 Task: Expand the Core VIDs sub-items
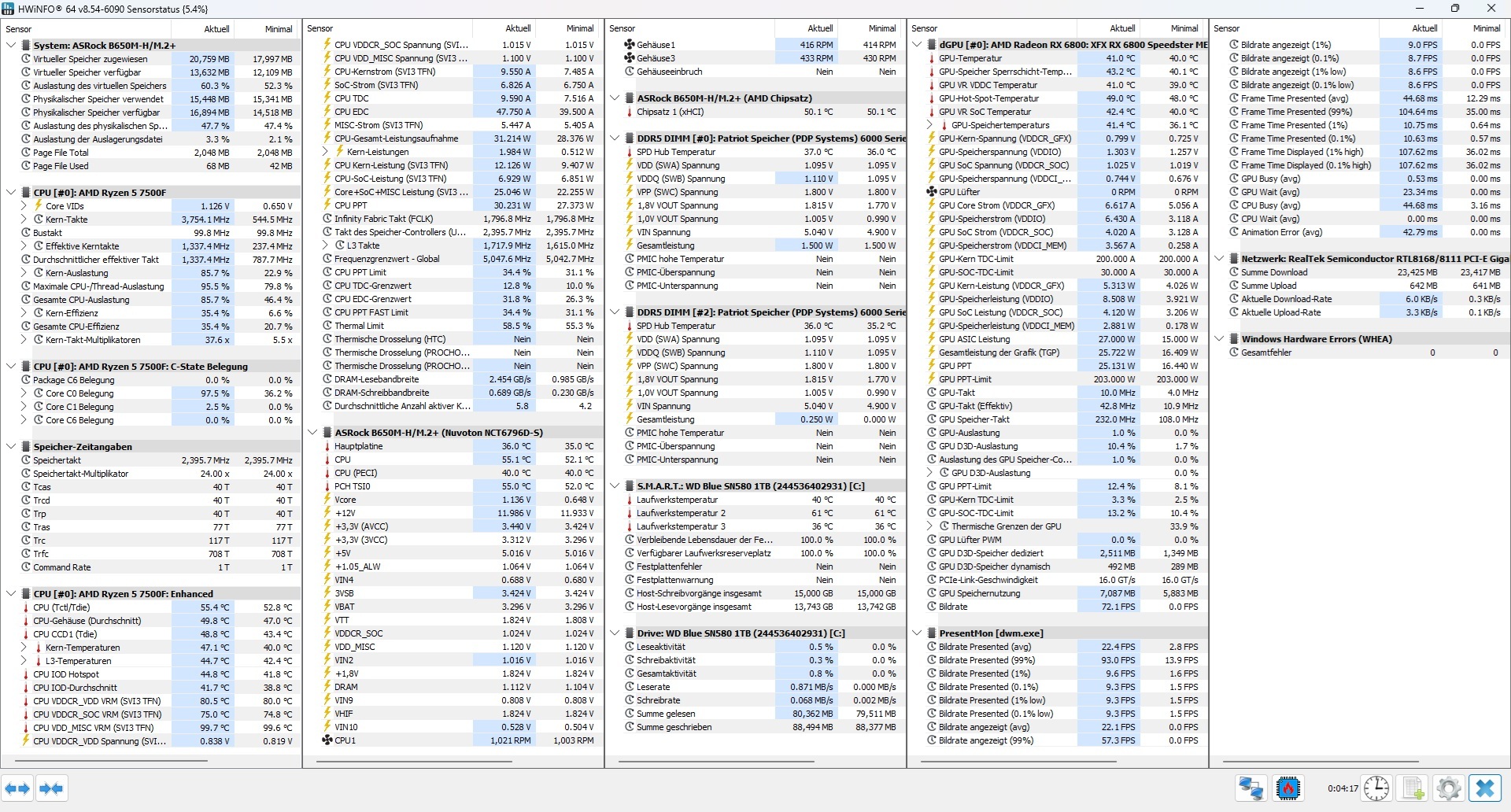24,206
